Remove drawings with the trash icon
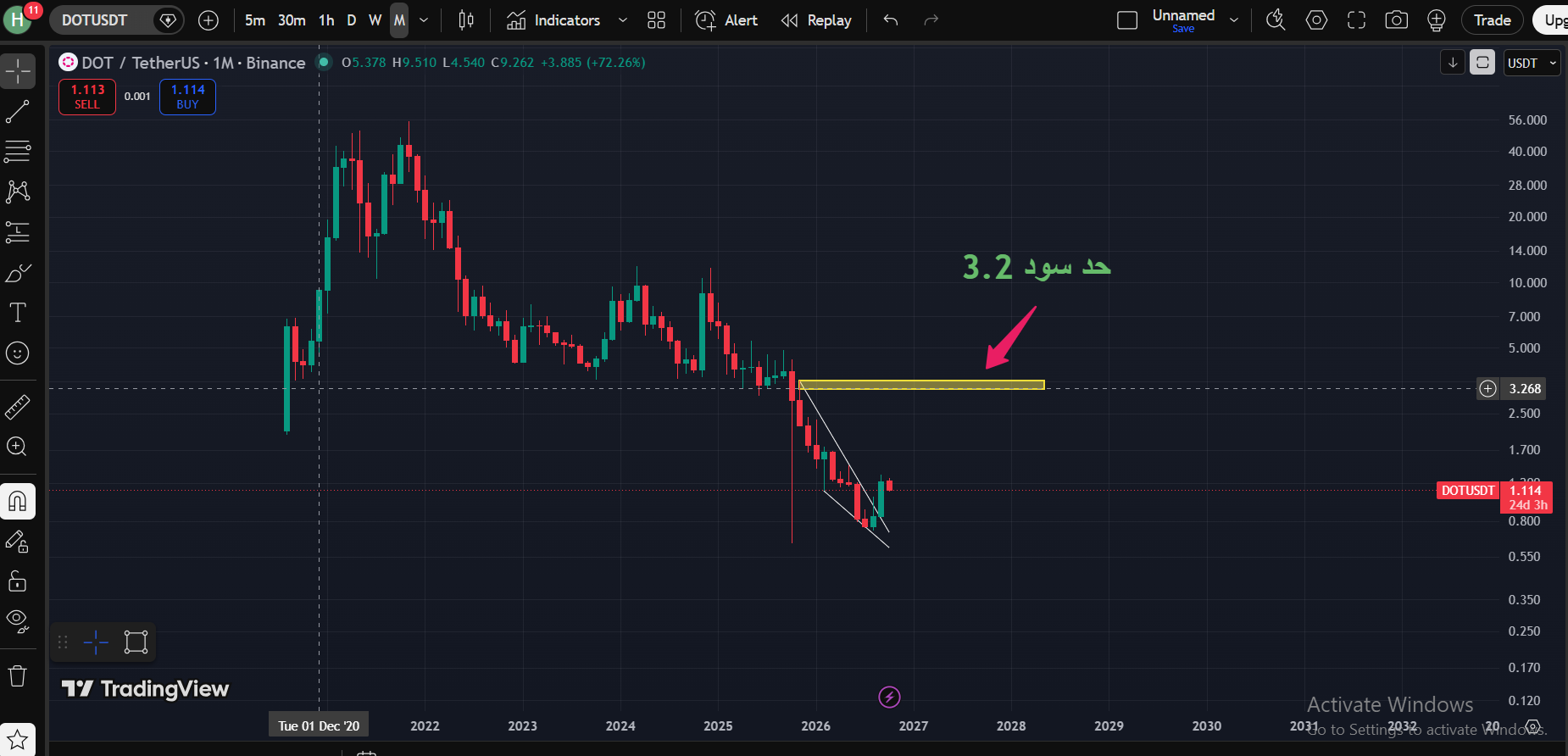Viewport: 1568px width, 756px height. 18,675
